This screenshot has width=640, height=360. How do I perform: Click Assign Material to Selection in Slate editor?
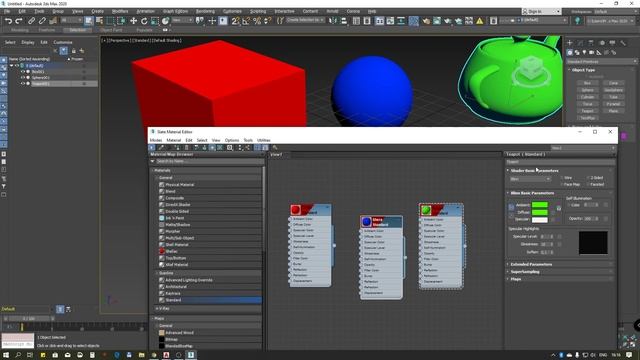(178, 148)
